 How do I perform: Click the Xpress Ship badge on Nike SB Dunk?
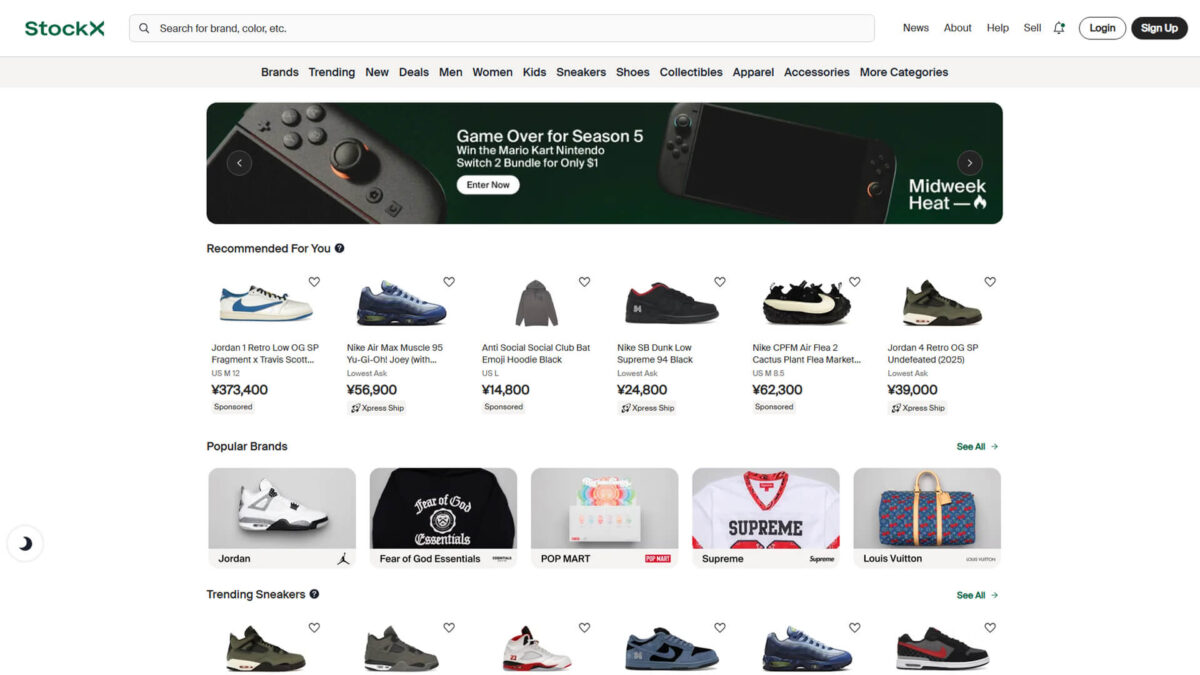coord(646,408)
